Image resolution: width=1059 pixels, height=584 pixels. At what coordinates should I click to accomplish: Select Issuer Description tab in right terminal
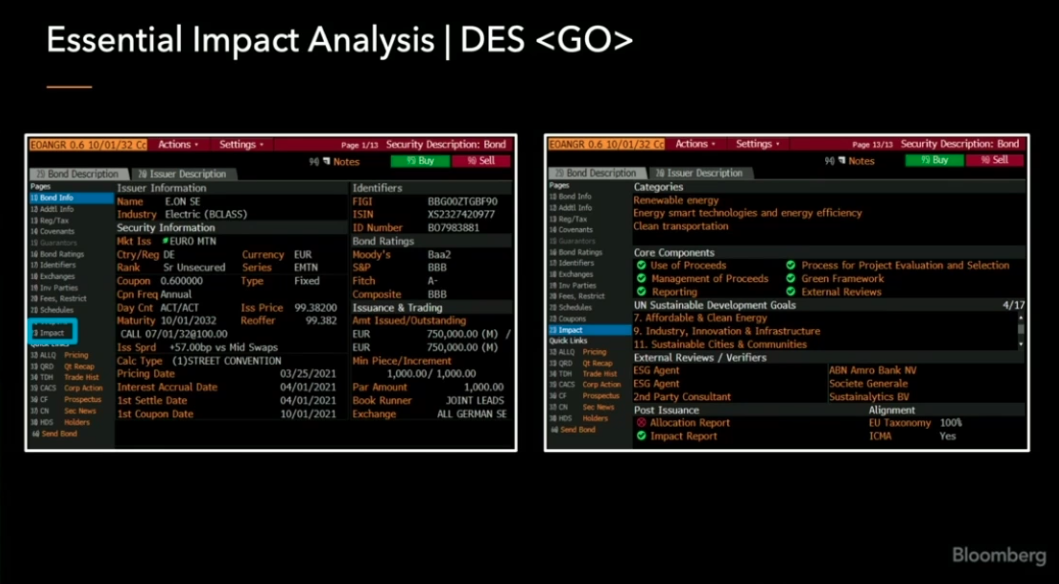coord(701,174)
